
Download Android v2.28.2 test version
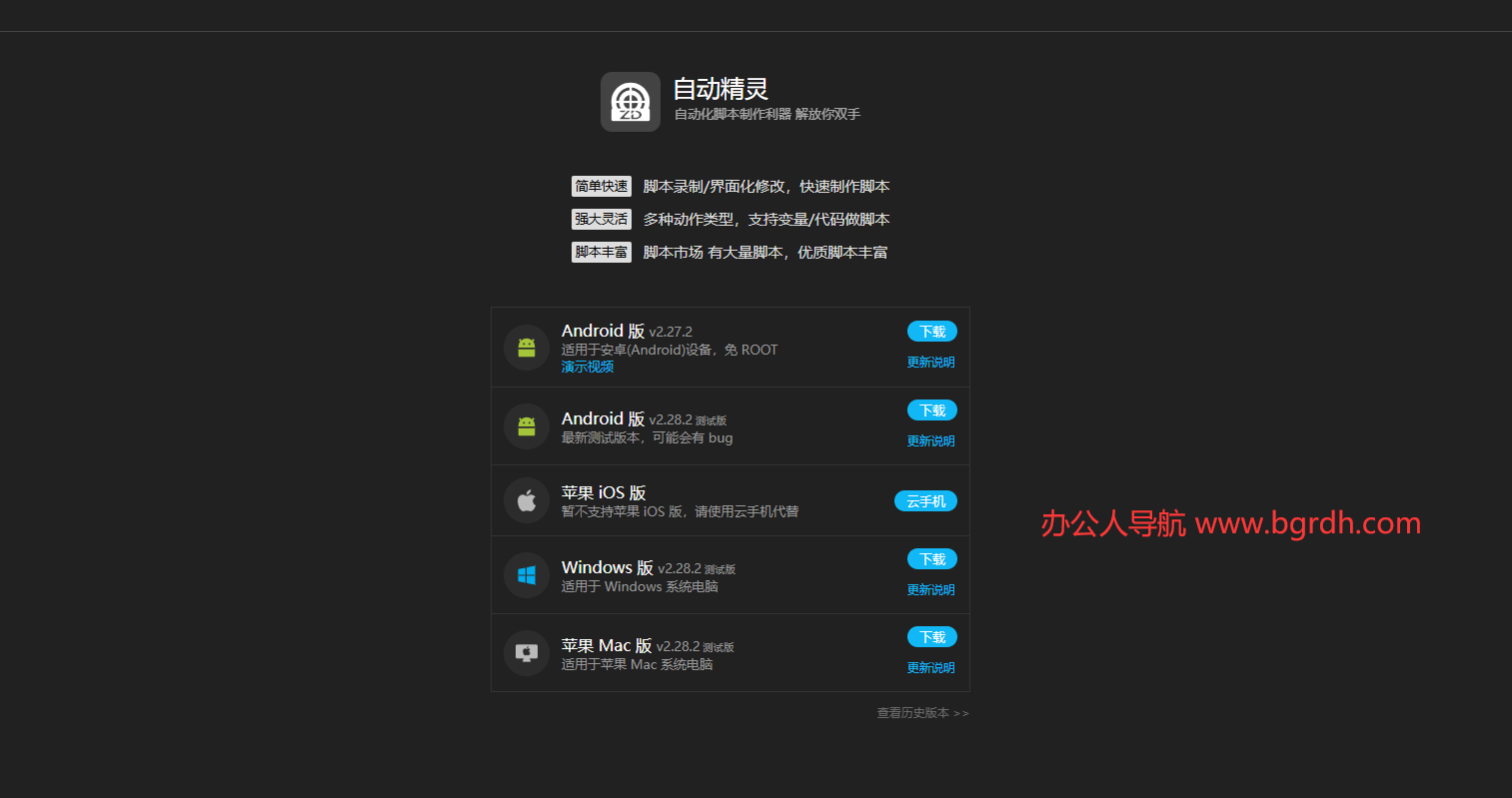point(931,410)
